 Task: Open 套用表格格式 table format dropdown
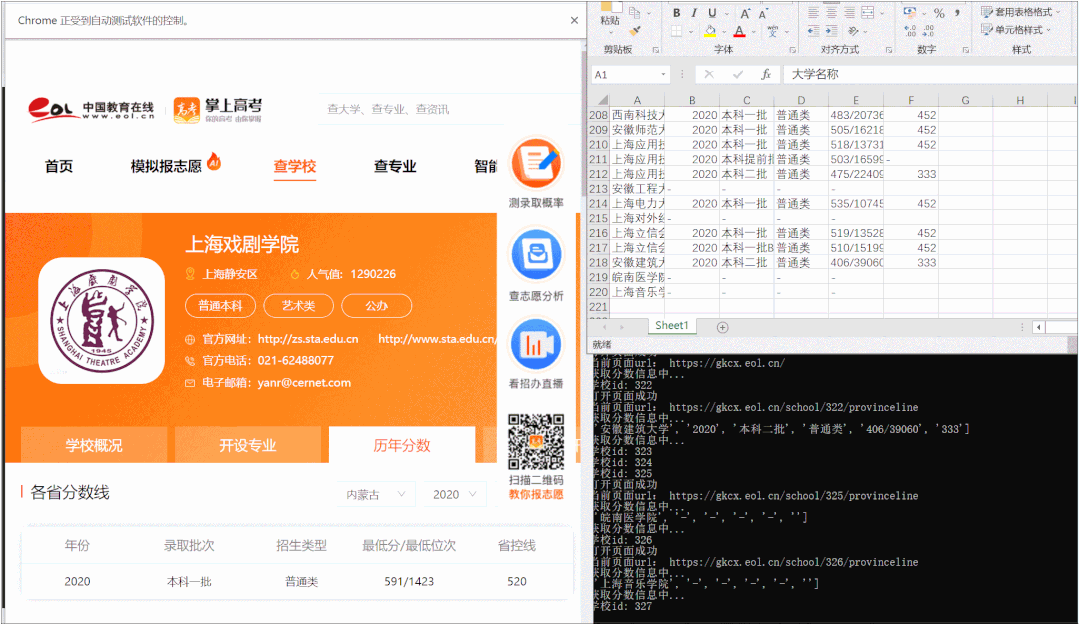[1021, 12]
